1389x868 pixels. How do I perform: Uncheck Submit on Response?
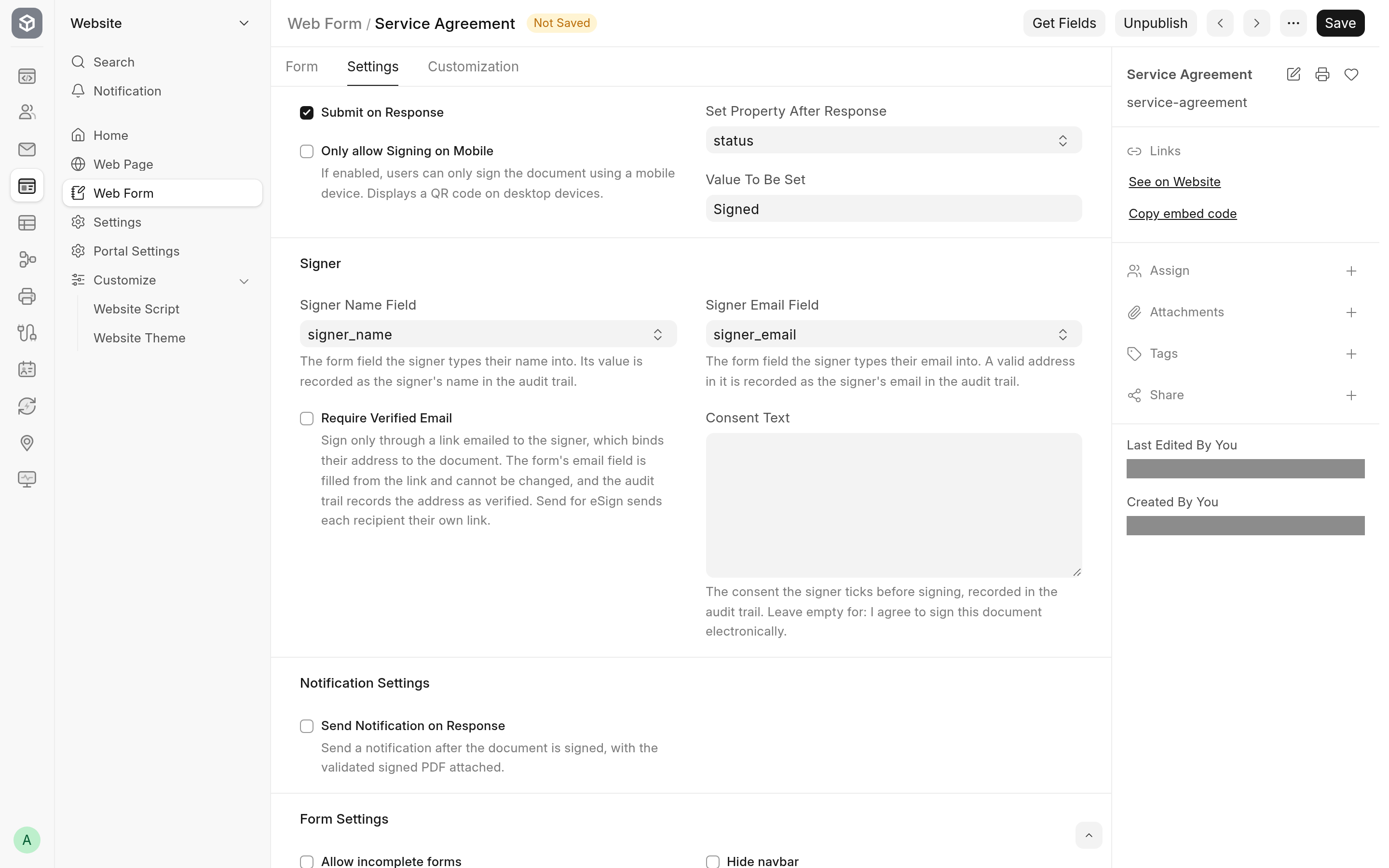click(307, 112)
